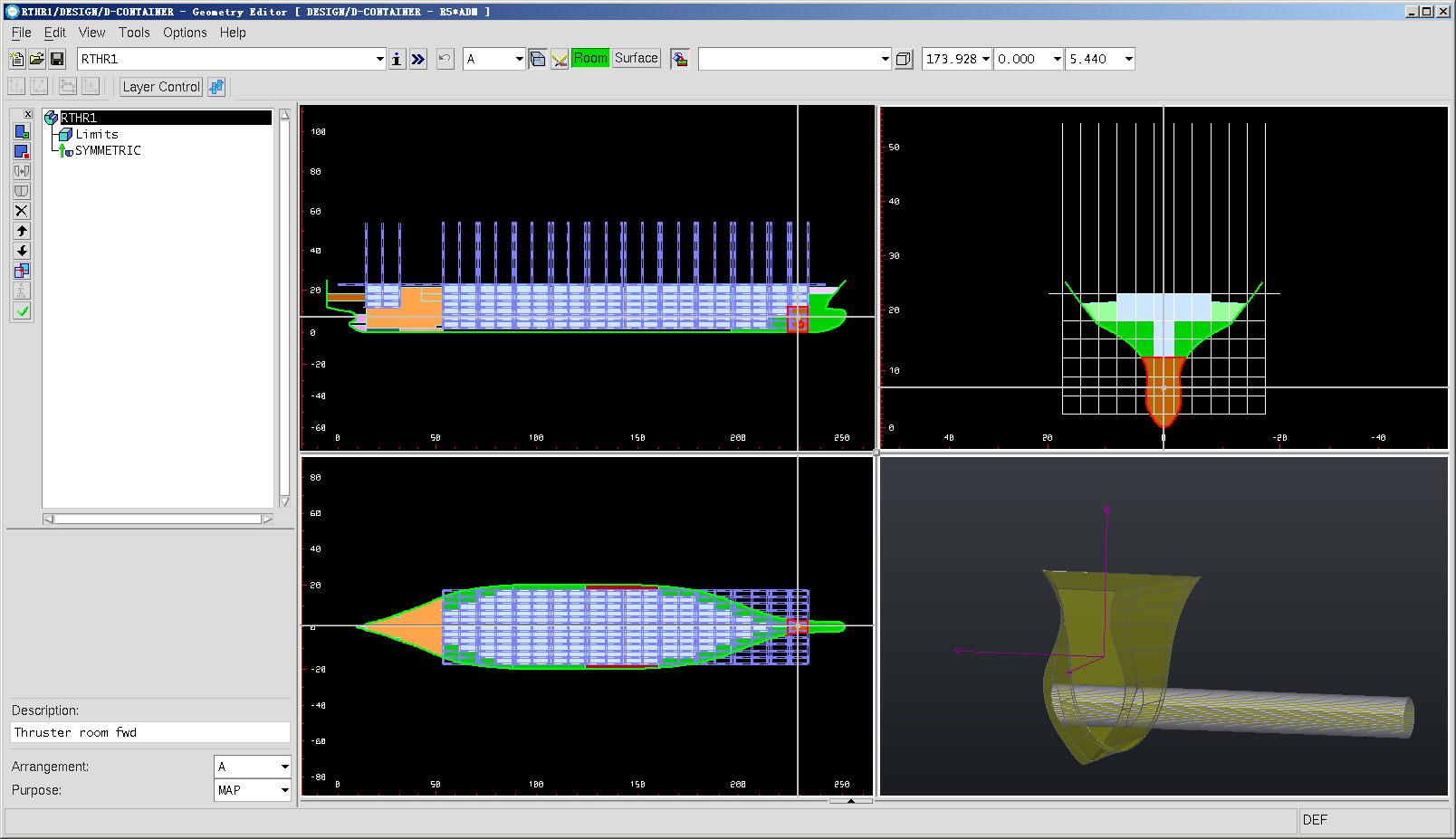Open the 5.440 coordinate dropdown
The width and height of the screenshot is (1456, 839).
(1128, 59)
